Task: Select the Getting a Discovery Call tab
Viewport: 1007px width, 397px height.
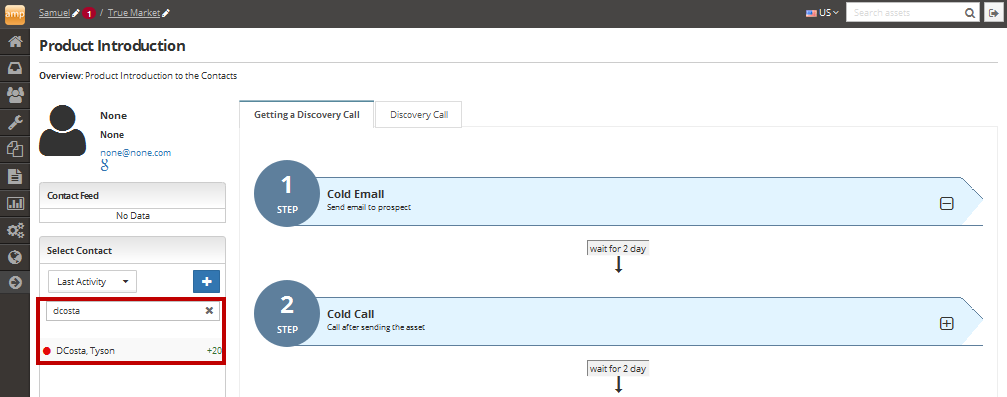Action: tap(306, 115)
